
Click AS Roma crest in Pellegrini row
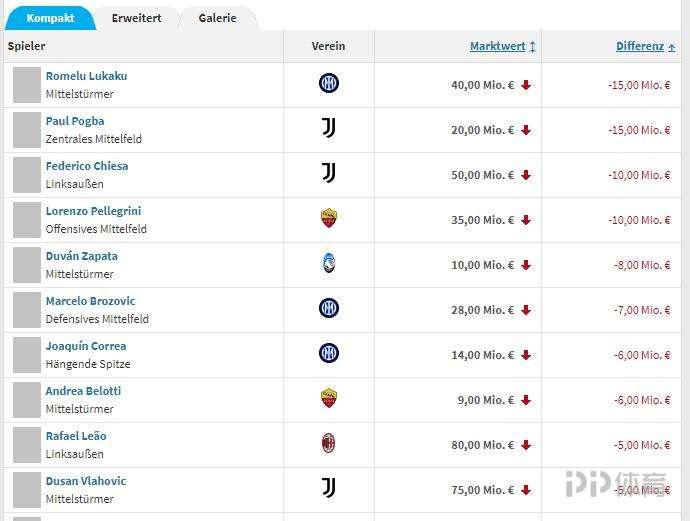[x=328, y=218]
